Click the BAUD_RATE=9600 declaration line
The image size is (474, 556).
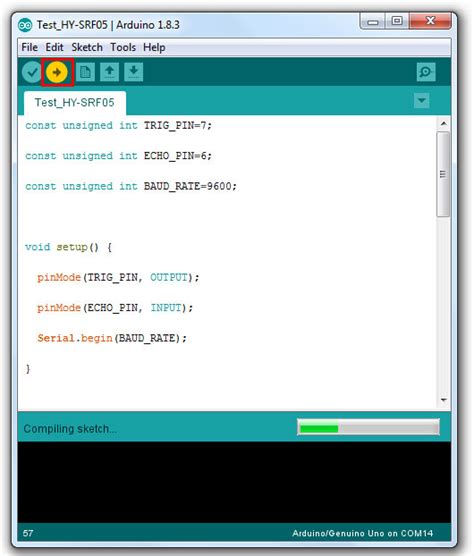click(x=131, y=186)
